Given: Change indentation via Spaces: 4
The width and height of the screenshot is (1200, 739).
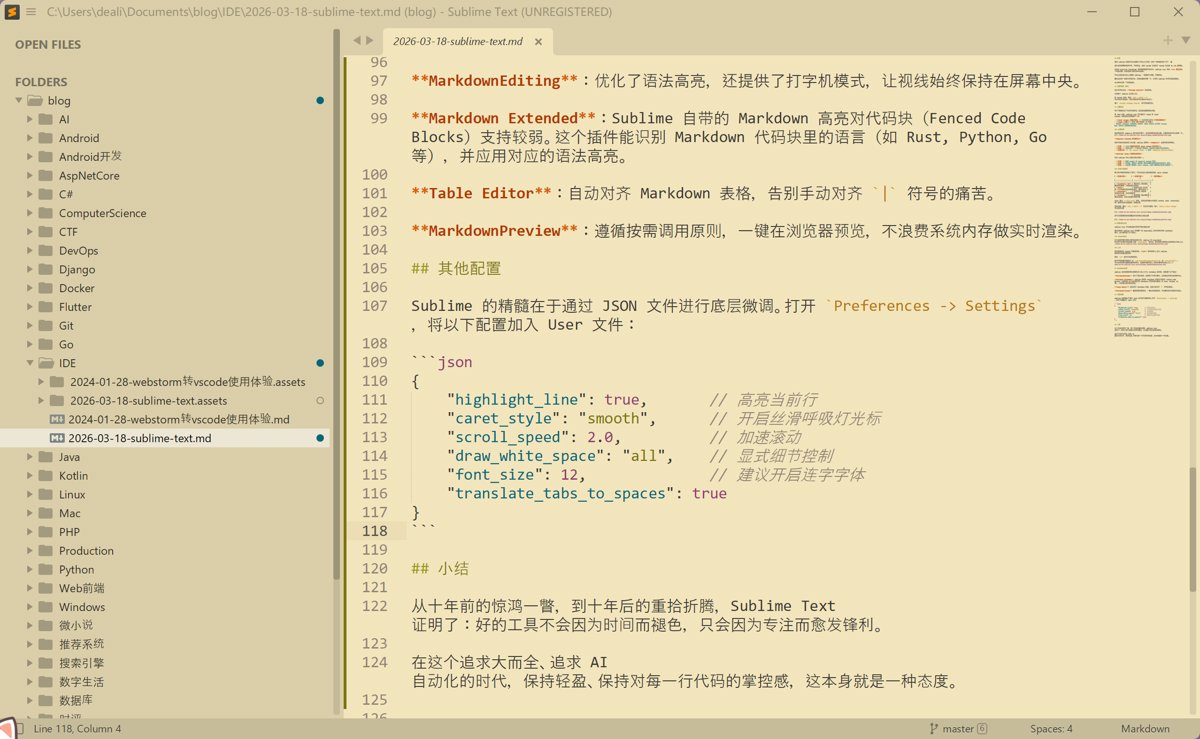Looking at the screenshot, I should pyautogui.click(x=1051, y=729).
